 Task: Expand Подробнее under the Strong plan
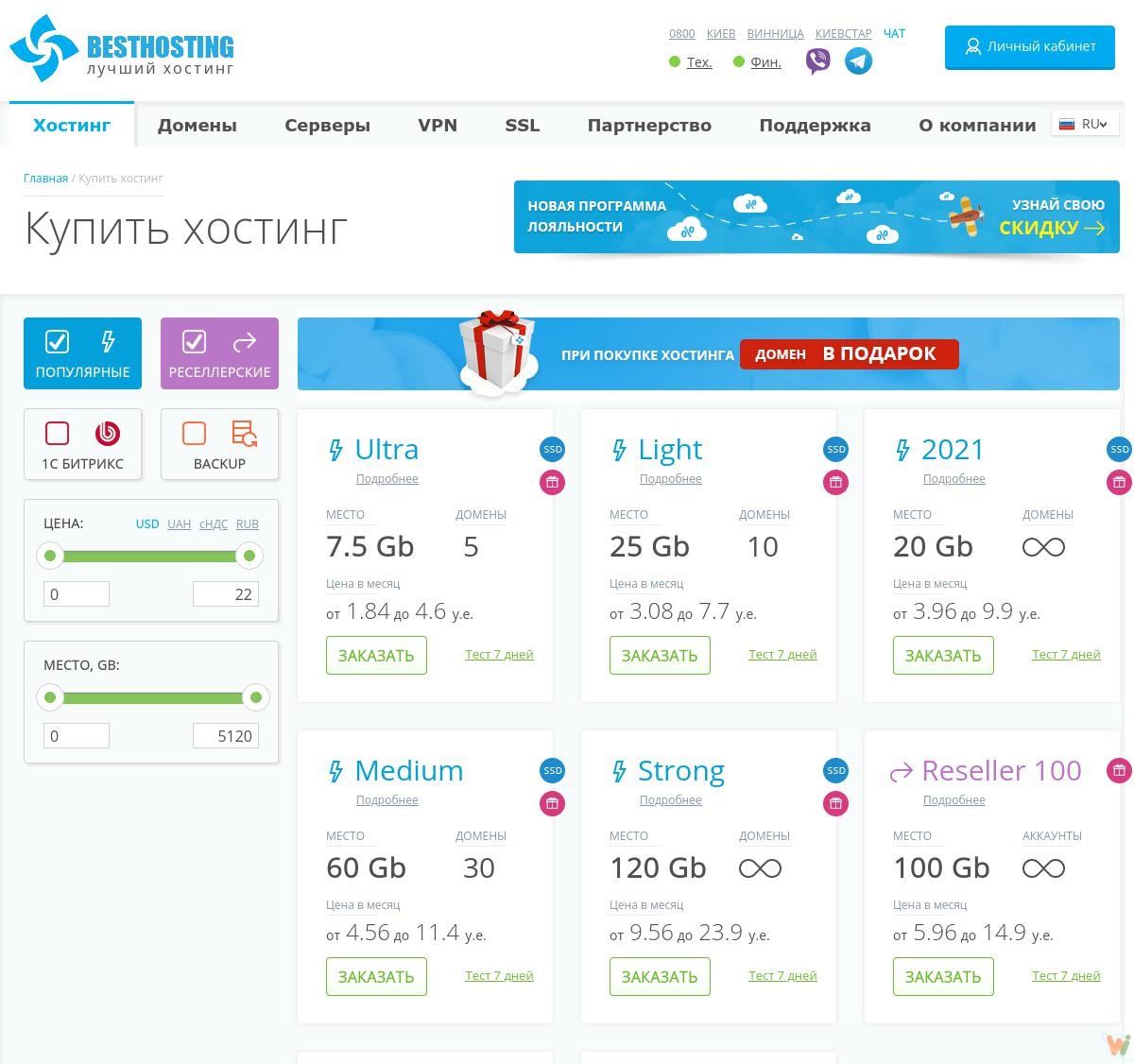(670, 800)
